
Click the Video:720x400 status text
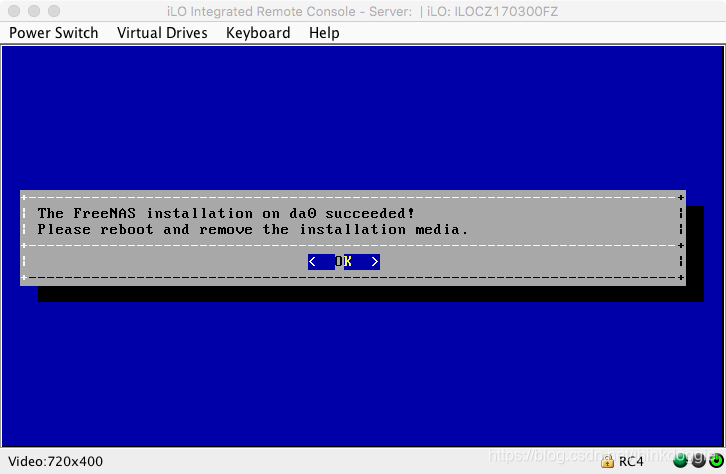click(x=56, y=461)
